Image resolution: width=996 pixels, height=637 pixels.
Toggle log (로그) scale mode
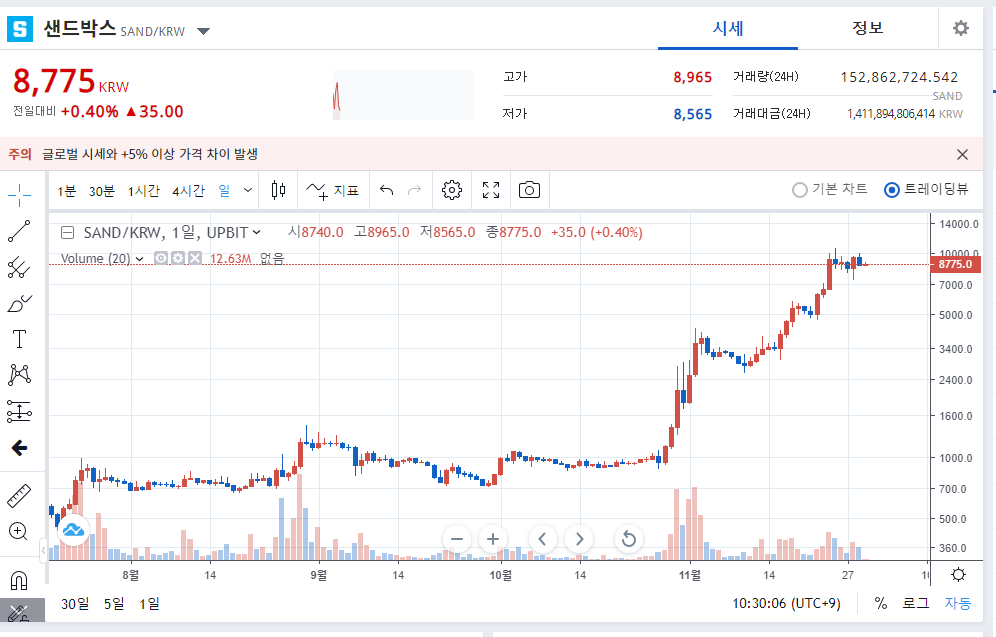[915, 603]
